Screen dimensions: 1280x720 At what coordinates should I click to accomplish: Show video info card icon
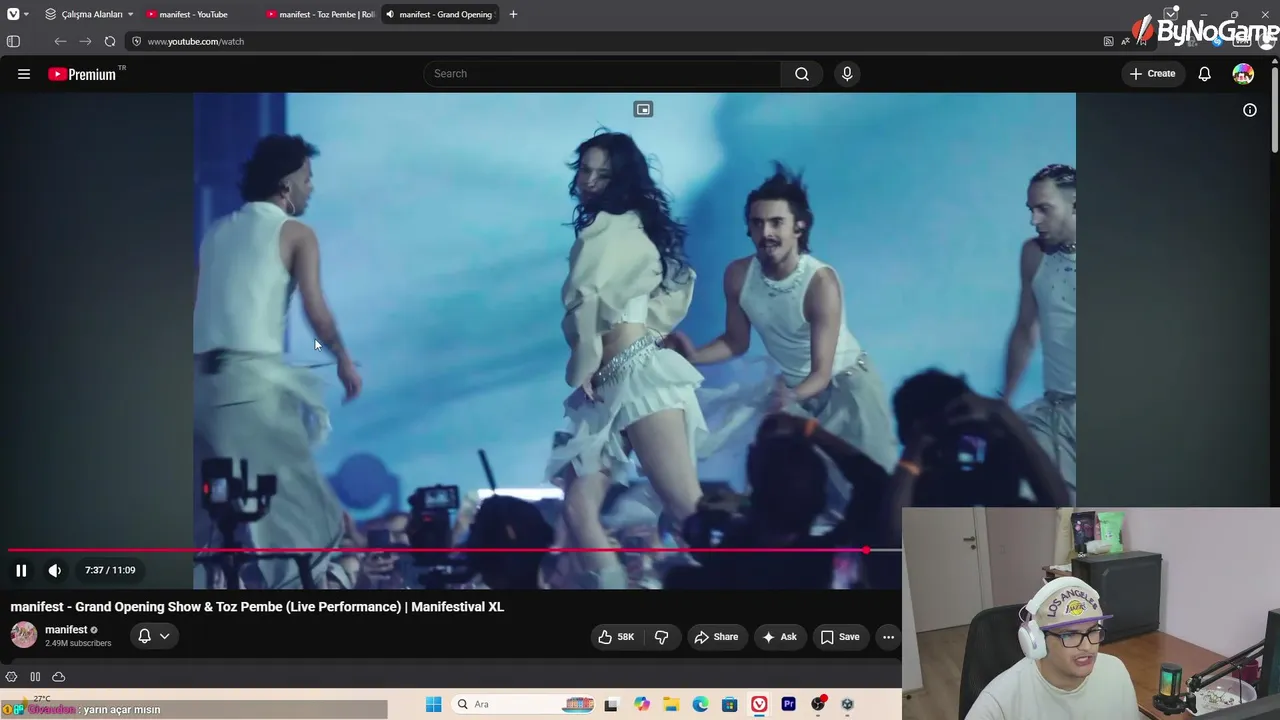click(x=1250, y=110)
